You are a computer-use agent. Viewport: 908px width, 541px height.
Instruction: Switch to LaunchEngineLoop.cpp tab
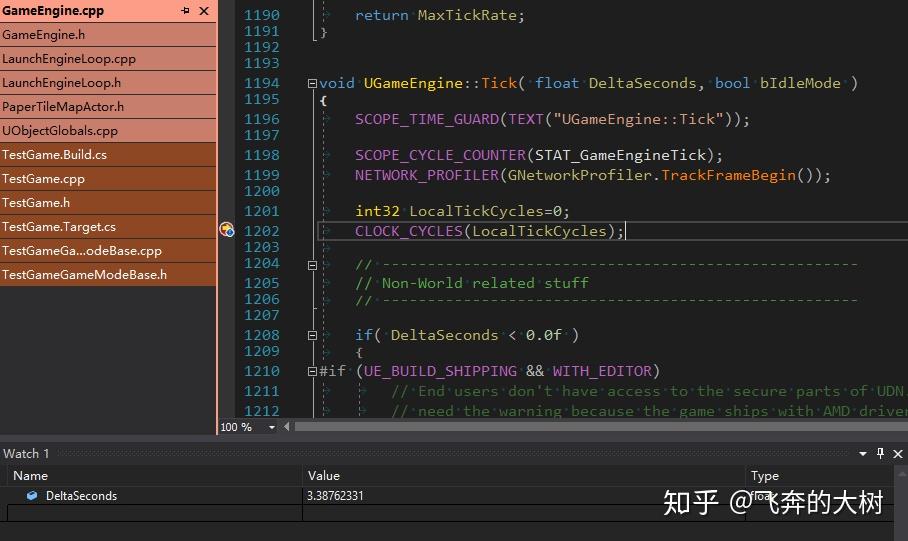[108, 59]
